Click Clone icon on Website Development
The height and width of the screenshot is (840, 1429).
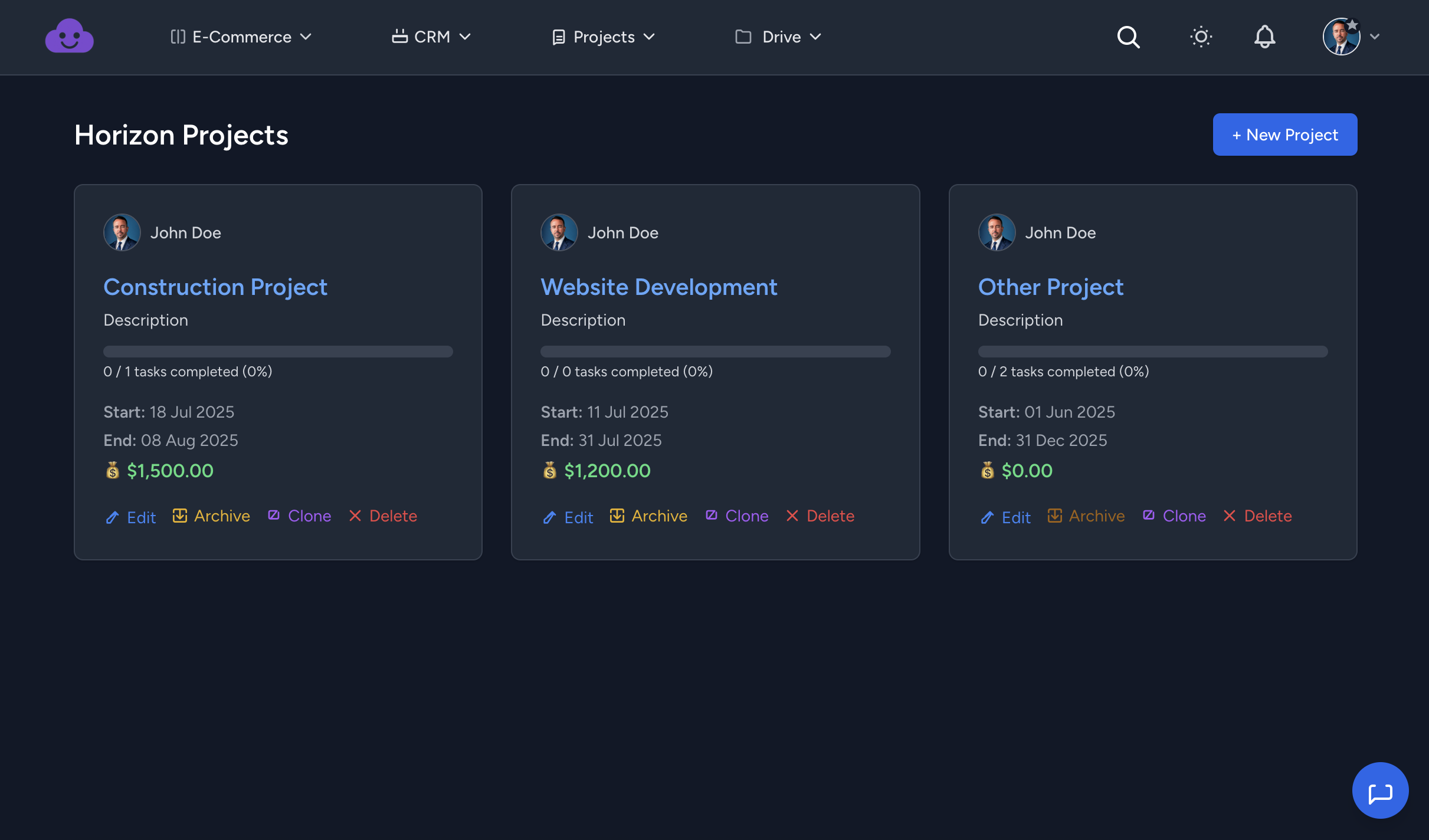712,515
